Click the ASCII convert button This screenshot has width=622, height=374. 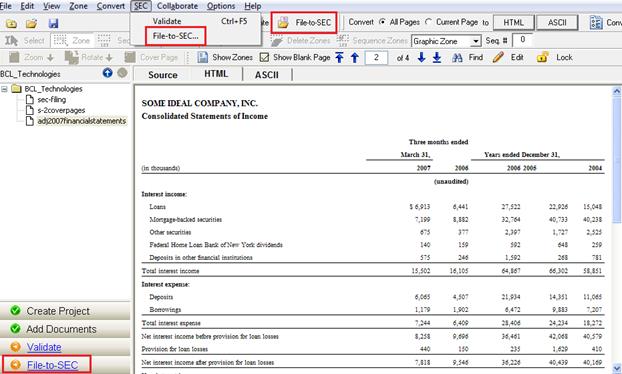tap(557, 23)
